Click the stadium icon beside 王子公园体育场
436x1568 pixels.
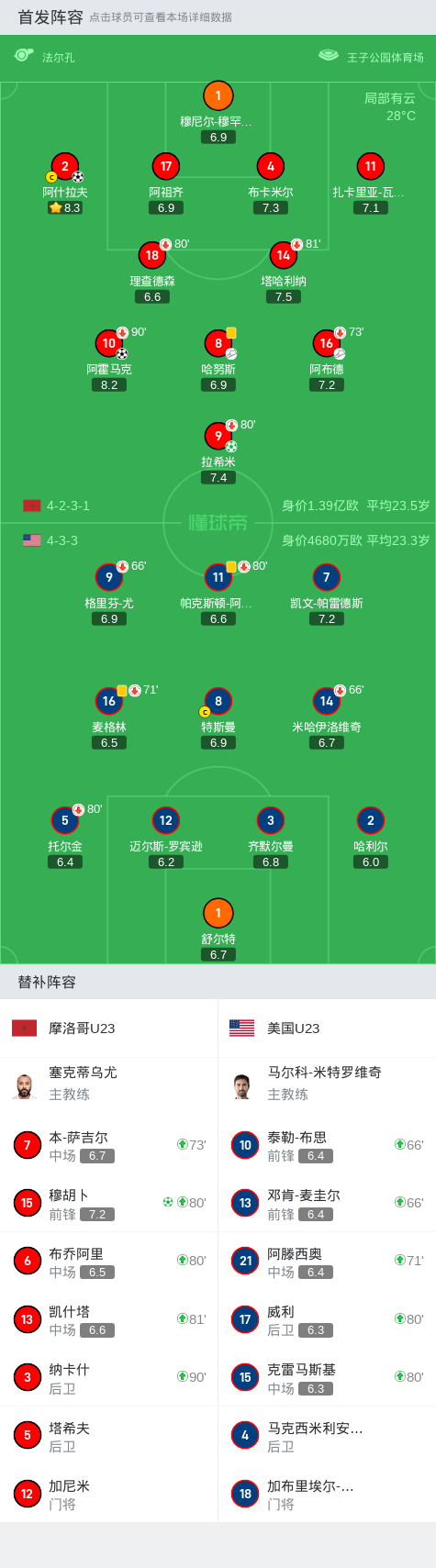[x=329, y=56]
